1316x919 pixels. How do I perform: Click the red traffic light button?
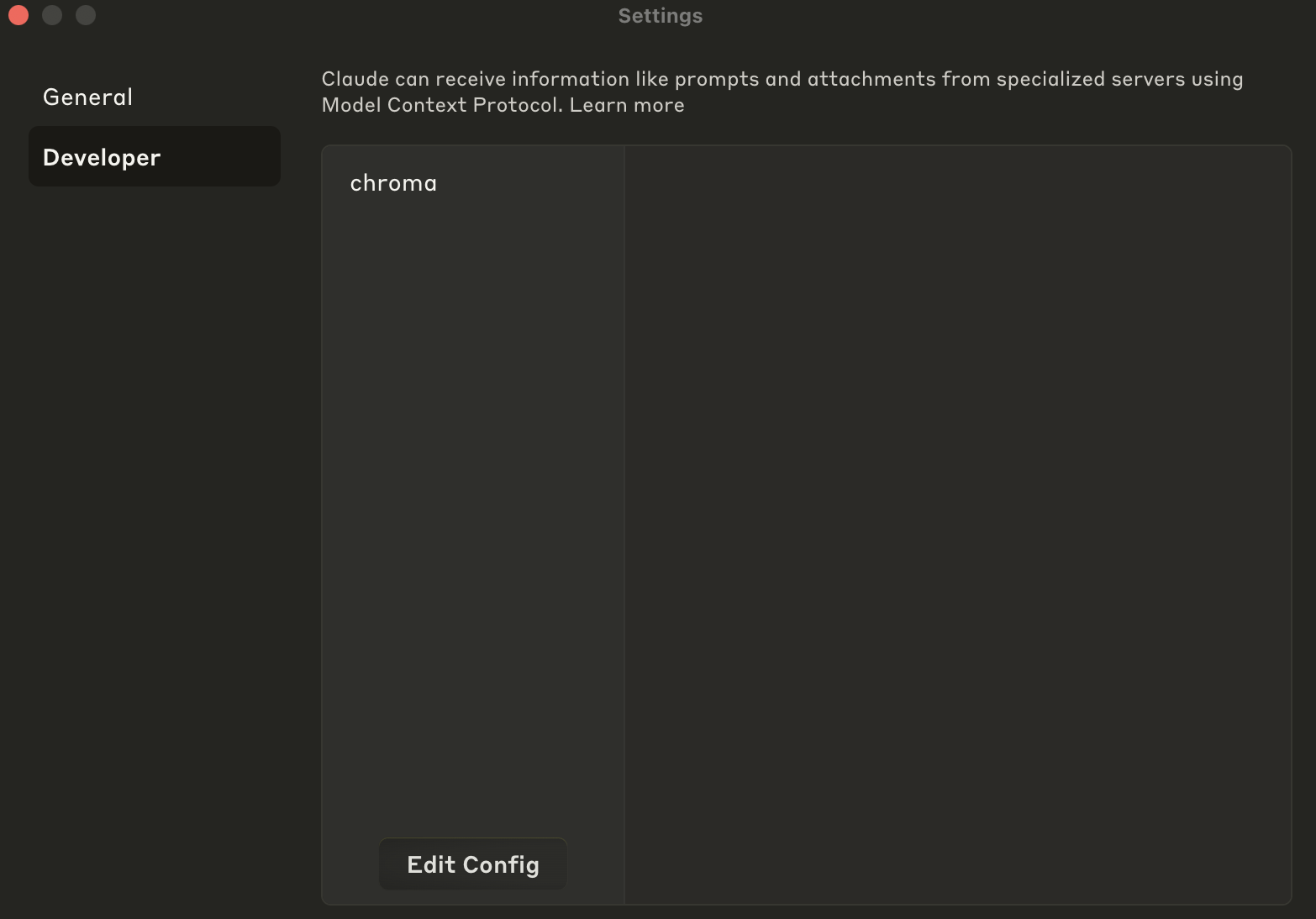pos(18,14)
